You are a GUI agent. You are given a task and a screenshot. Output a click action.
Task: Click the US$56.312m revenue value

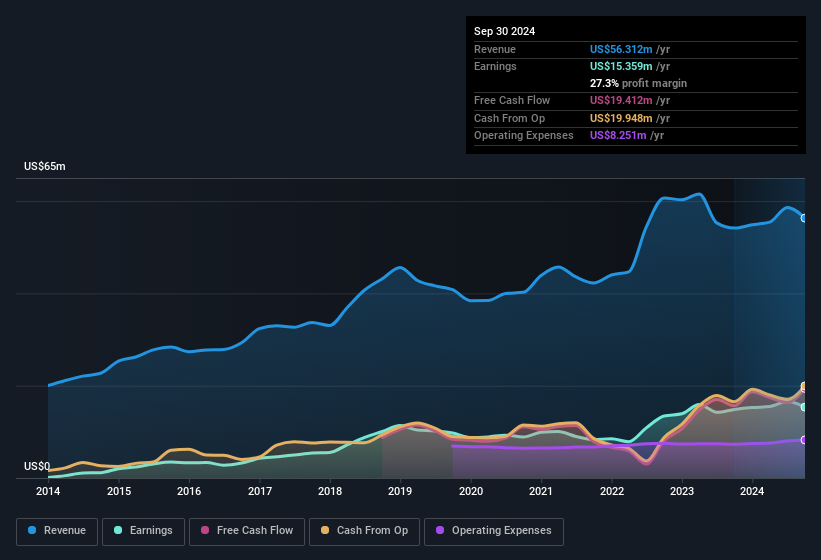point(621,49)
